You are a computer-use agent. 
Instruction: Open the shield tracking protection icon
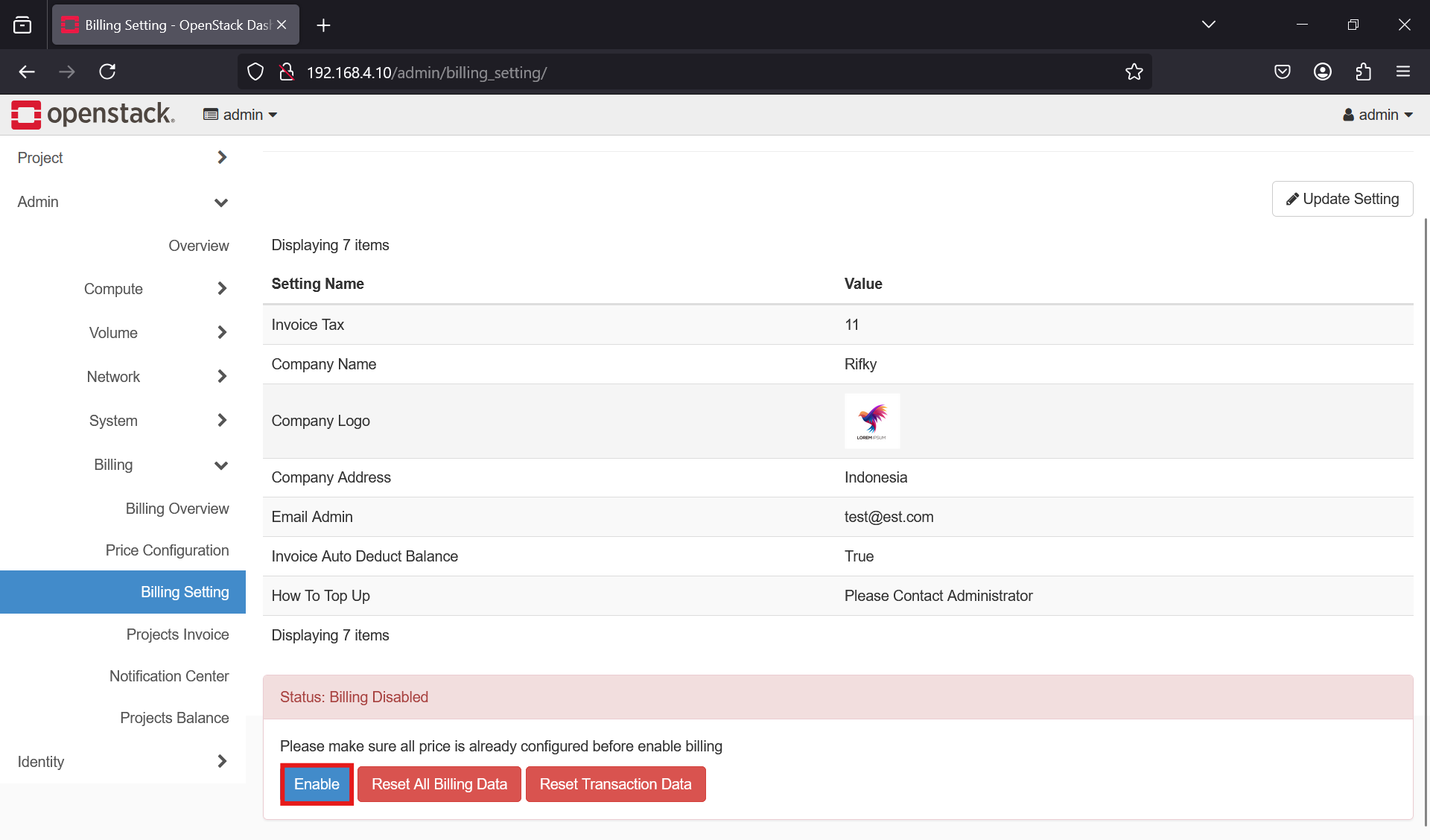tap(255, 72)
